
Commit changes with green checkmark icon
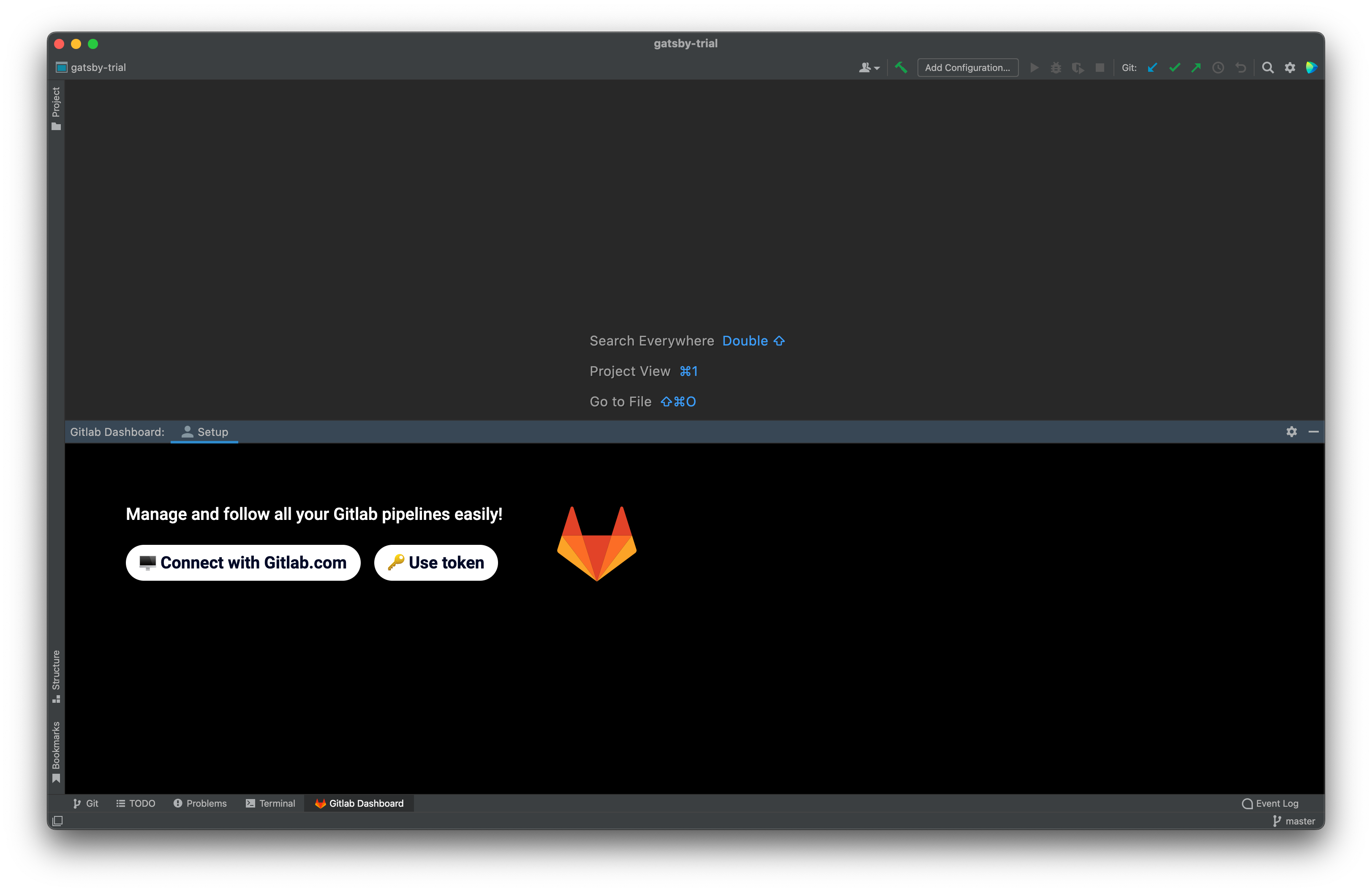tap(1174, 68)
